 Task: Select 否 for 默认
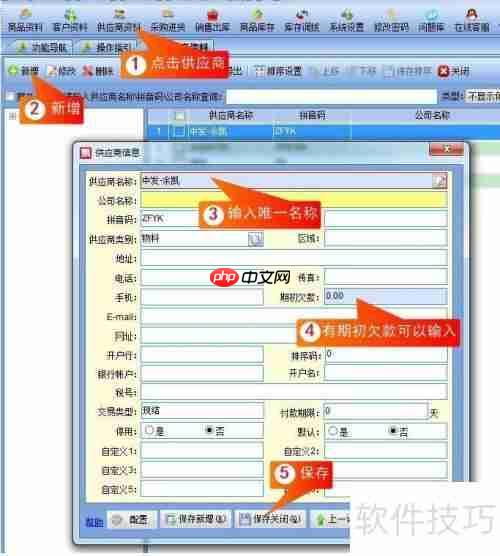tap(399, 432)
